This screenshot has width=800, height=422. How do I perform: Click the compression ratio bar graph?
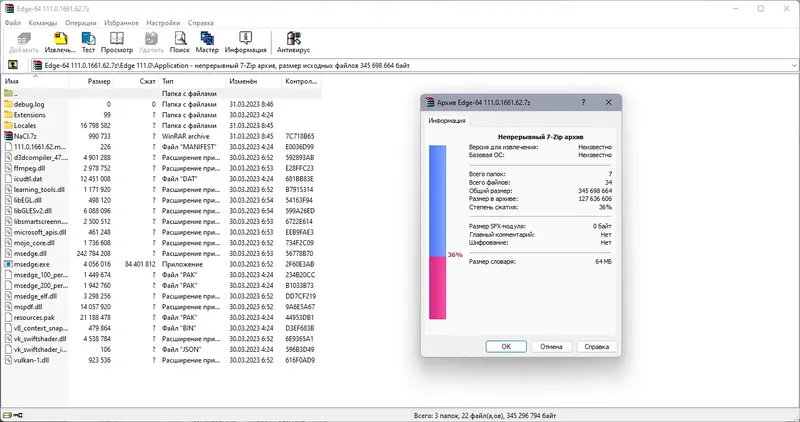[437, 232]
